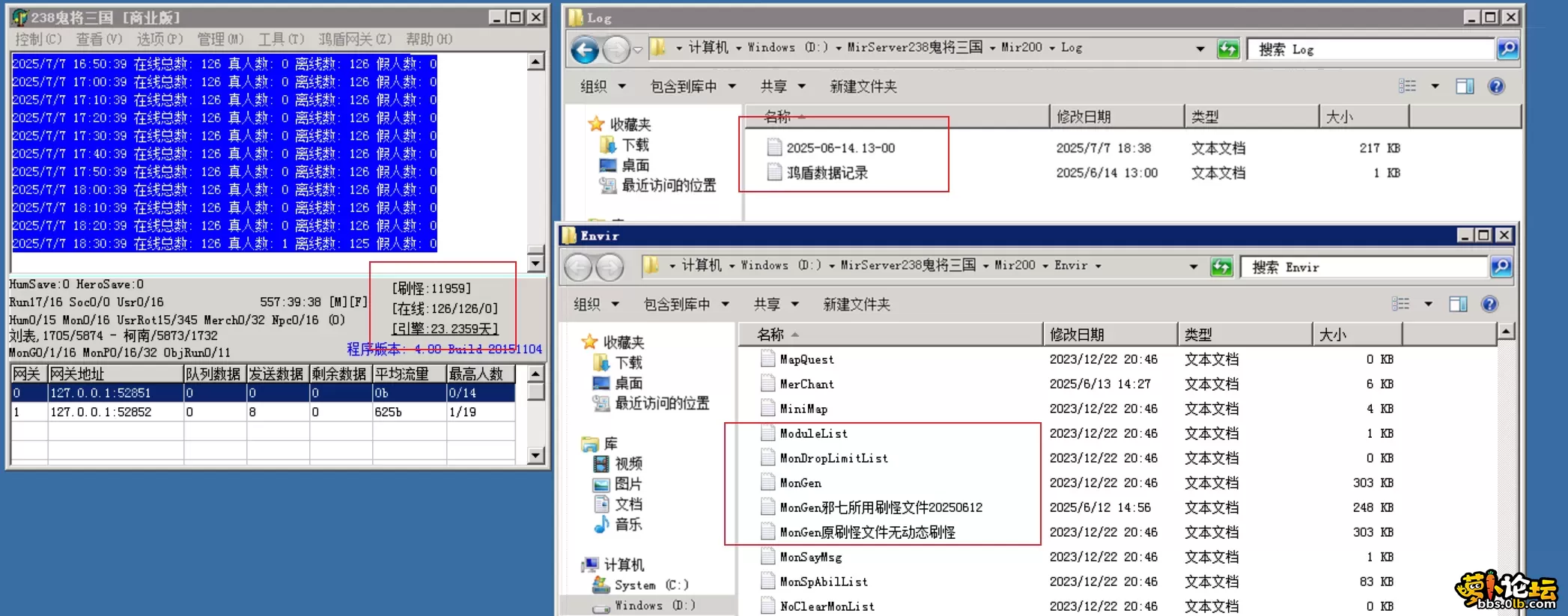
Task: Click the back arrow in Log window
Action: (x=585, y=49)
